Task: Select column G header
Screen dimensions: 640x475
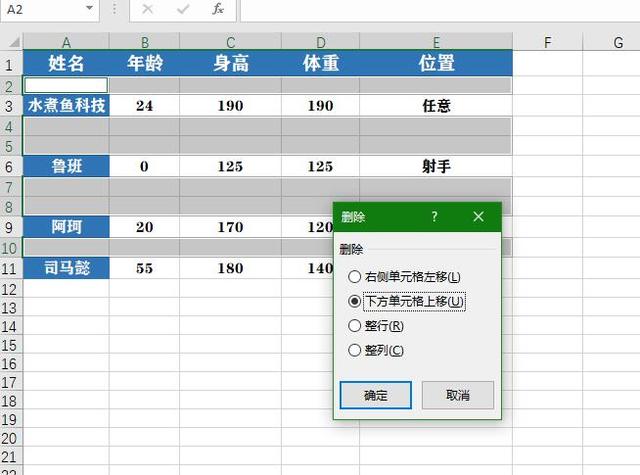Action: 611,42
